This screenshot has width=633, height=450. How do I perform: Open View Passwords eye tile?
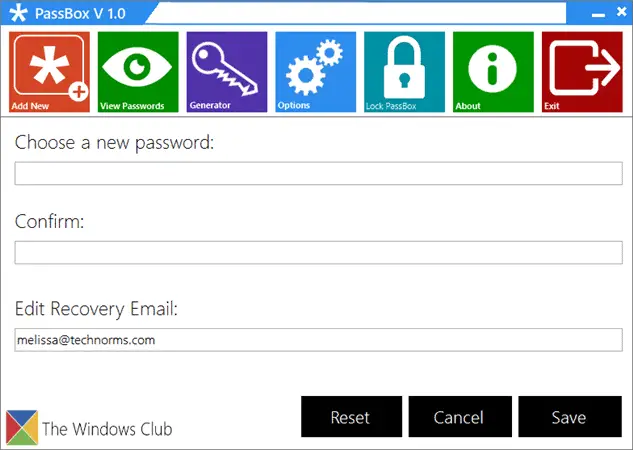coord(138,72)
